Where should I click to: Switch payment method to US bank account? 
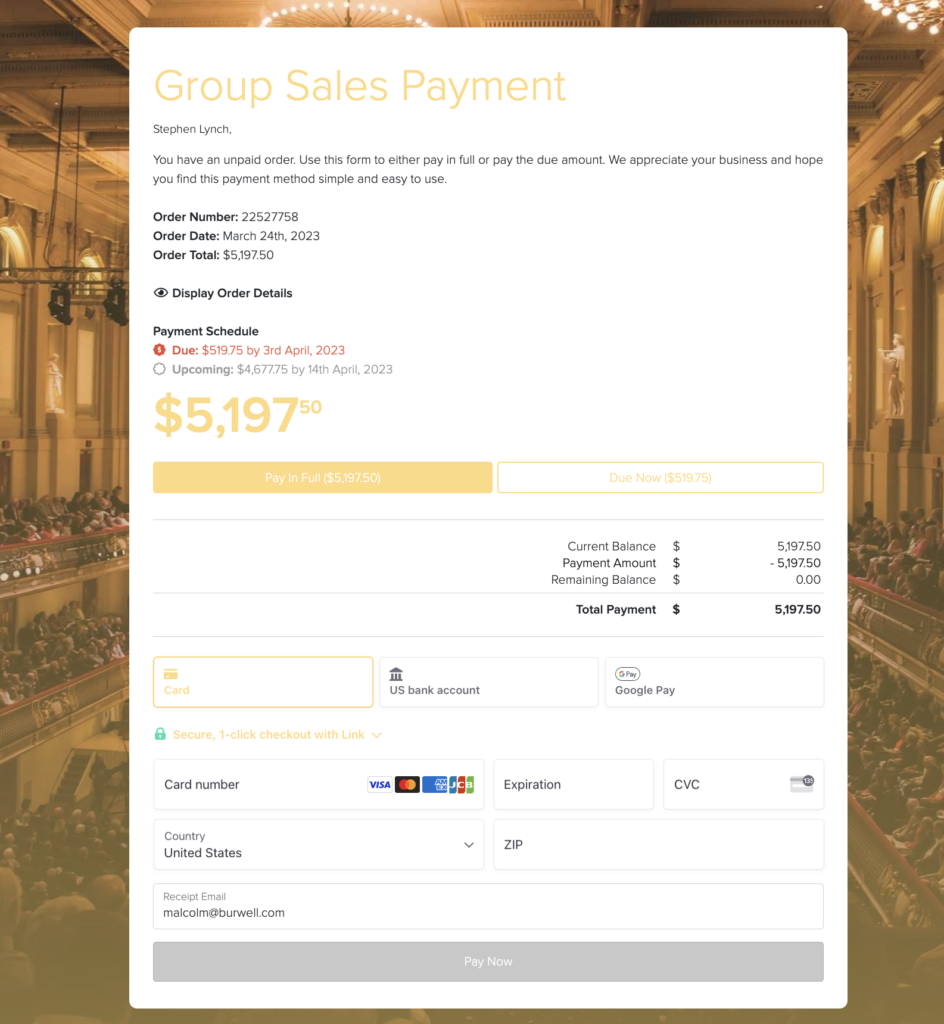[488, 682]
